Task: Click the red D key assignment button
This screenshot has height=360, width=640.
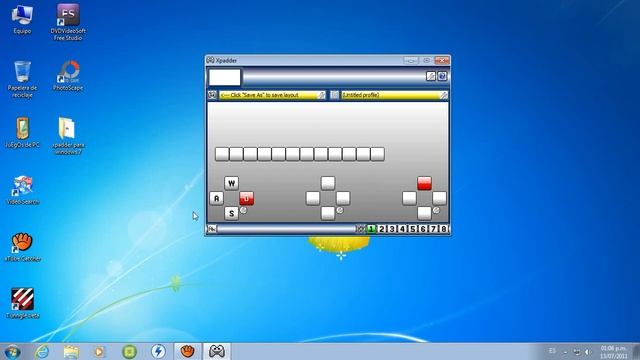Action: 247,198
